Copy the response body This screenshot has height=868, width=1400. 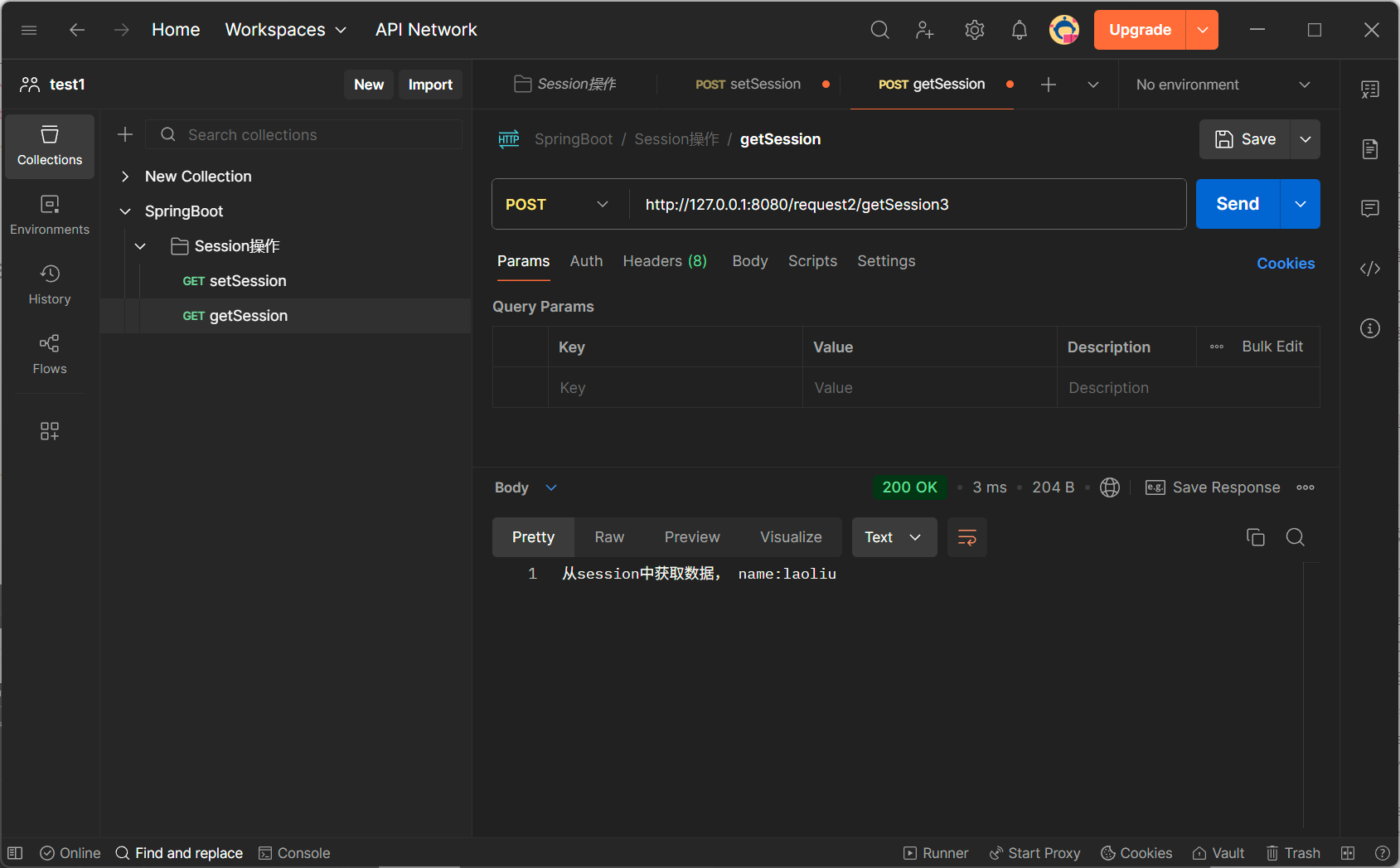point(1256,537)
